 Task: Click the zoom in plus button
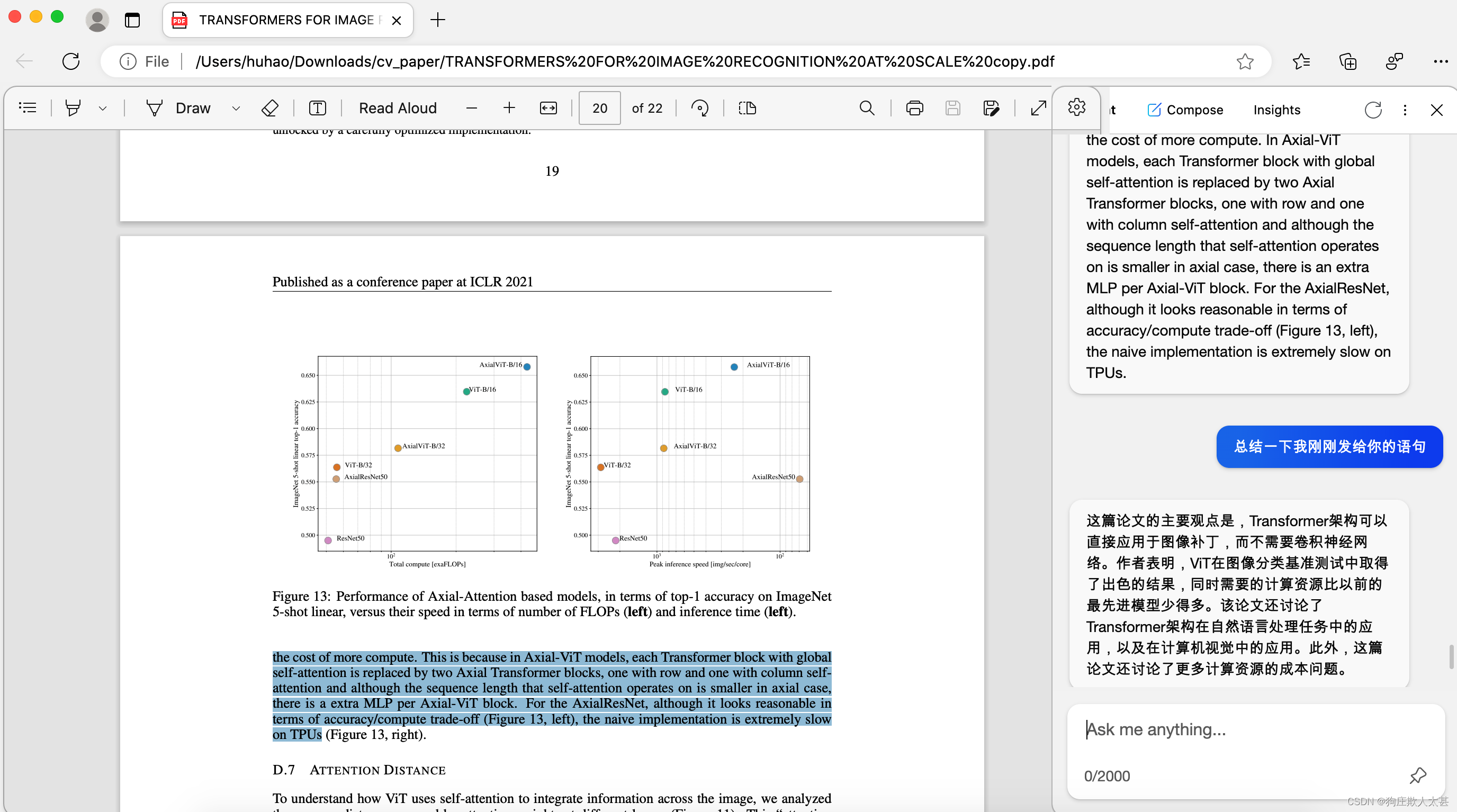click(508, 107)
